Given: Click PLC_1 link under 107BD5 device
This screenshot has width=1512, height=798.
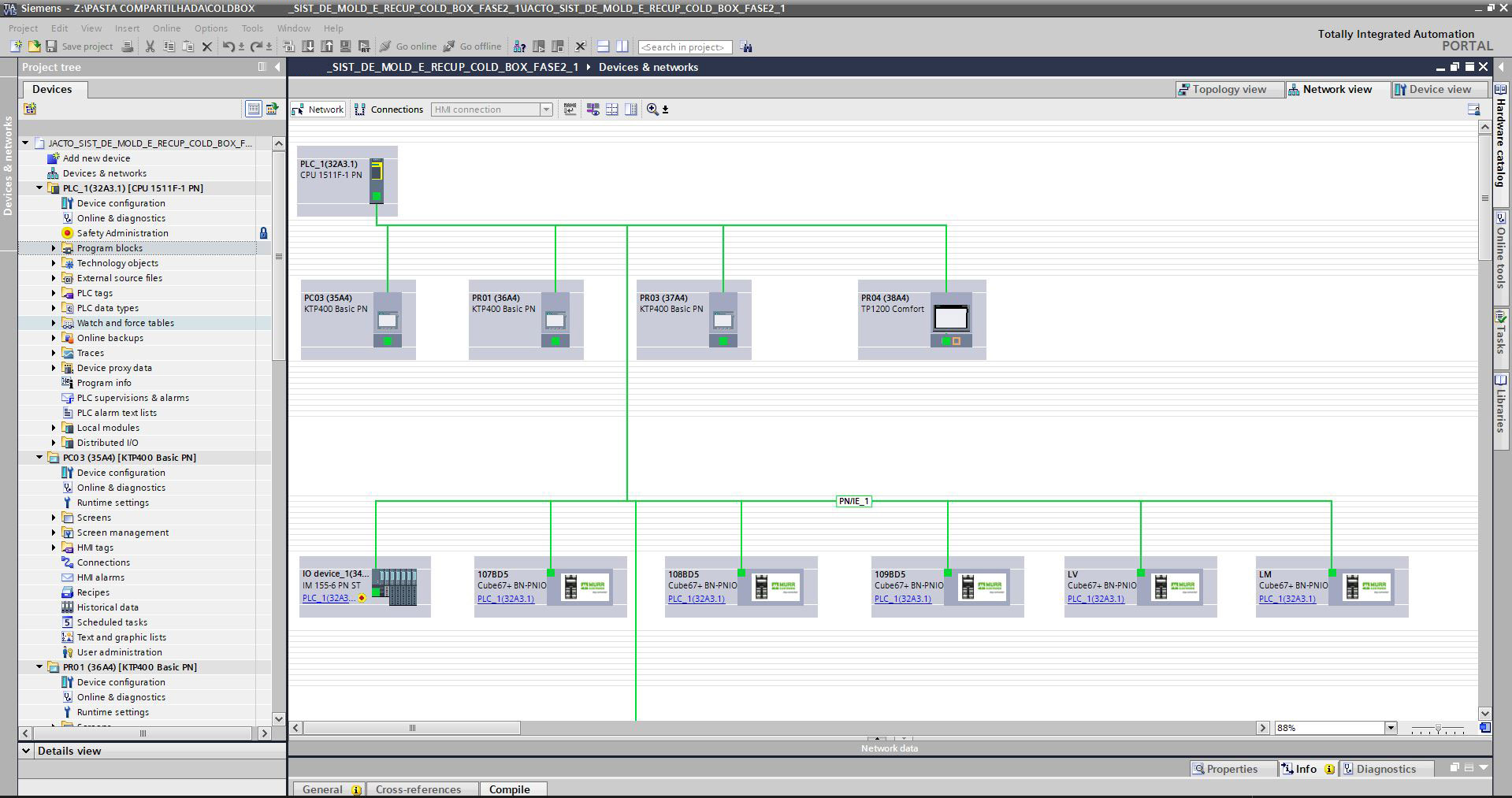Looking at the screenshot, I should tap(505, 599).
